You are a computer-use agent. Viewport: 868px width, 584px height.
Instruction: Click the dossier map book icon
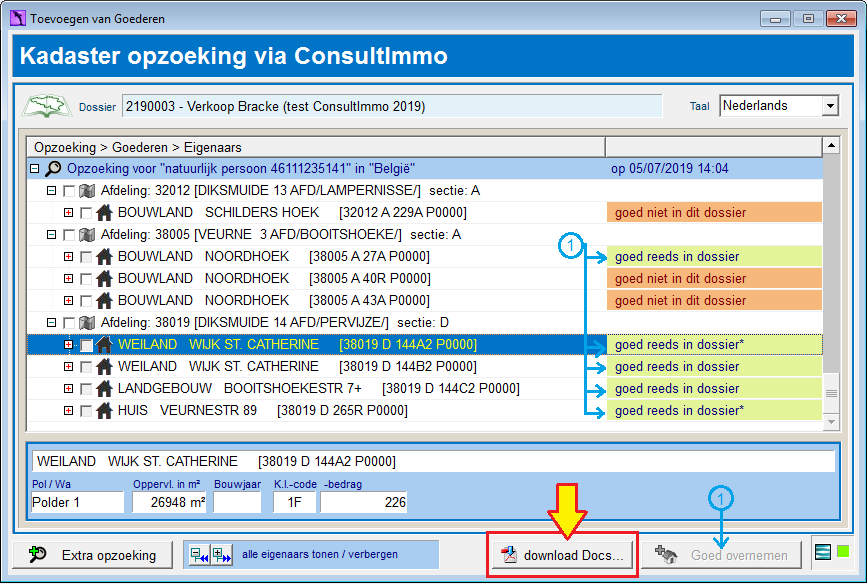click(x=46, y=106)
